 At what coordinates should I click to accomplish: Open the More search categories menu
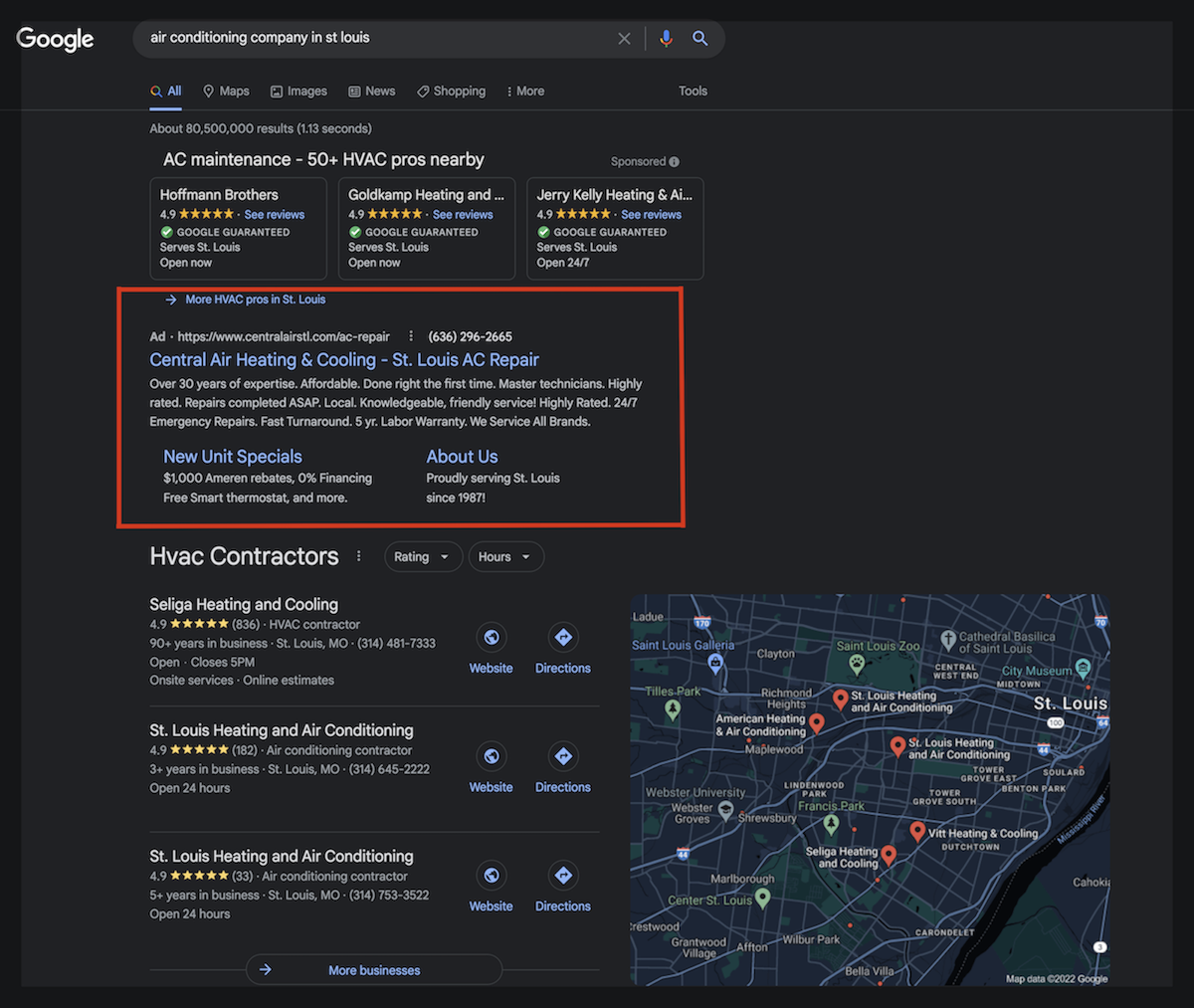pyautogui.click(x=524, y=91)
